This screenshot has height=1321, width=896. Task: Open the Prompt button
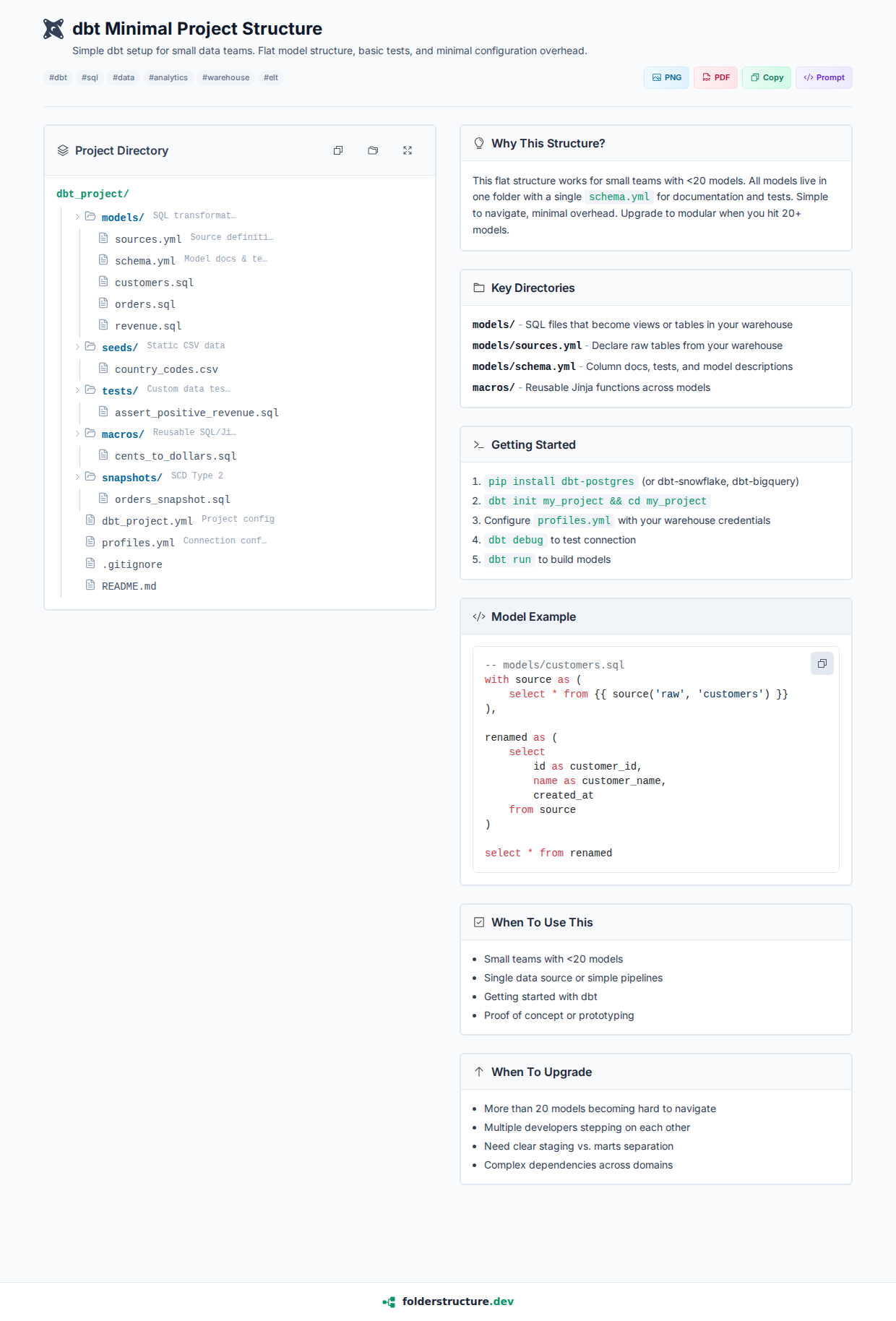coord(824,77)
